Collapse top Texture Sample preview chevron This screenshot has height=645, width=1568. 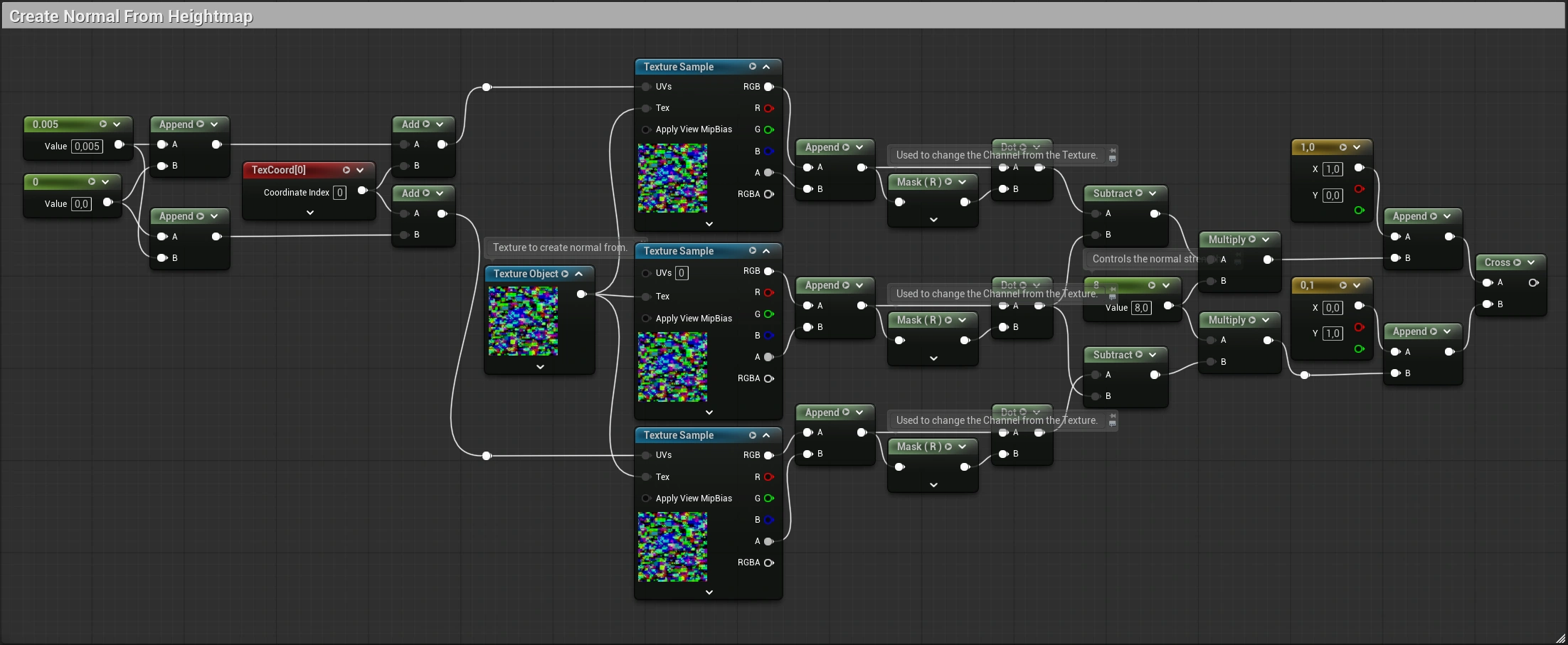[x=766, y=66]
